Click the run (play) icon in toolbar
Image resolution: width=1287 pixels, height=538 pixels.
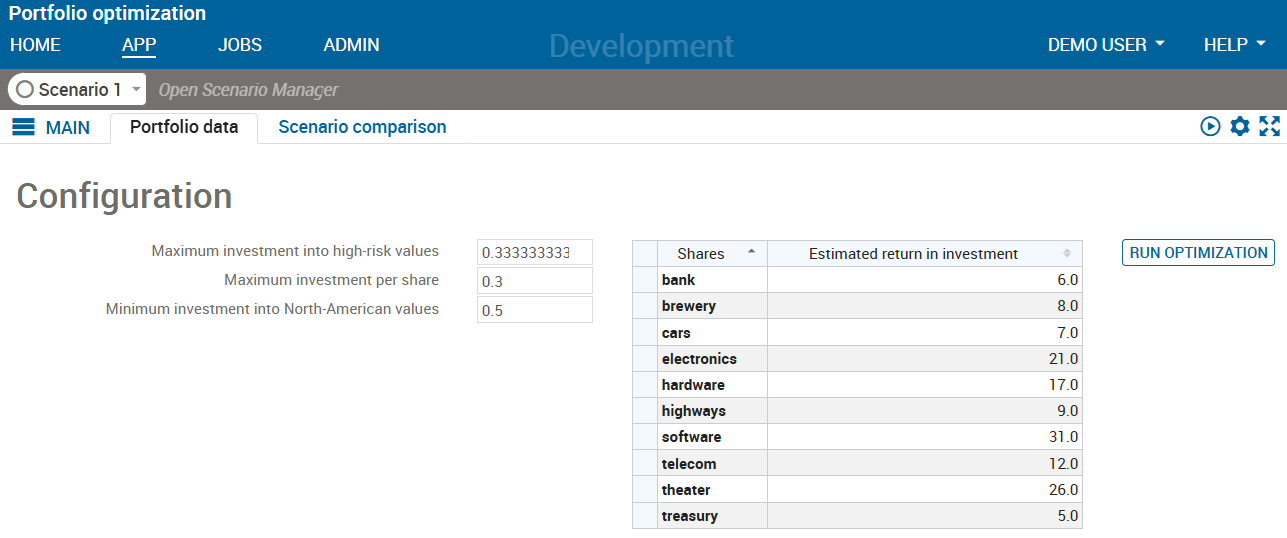pyautogui.click(x=1210, y=126)
